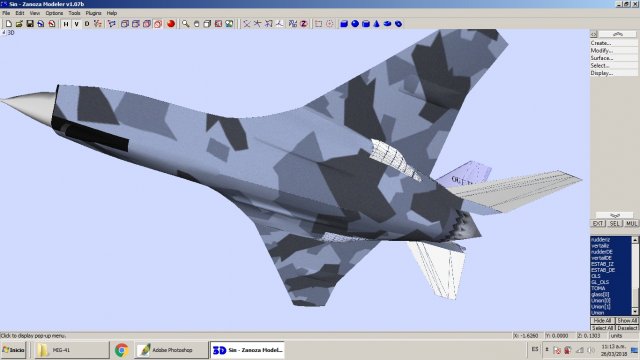Create a blue sphere primitive
The height and width of the screenshot is (360, 640).
coord(355,24)
